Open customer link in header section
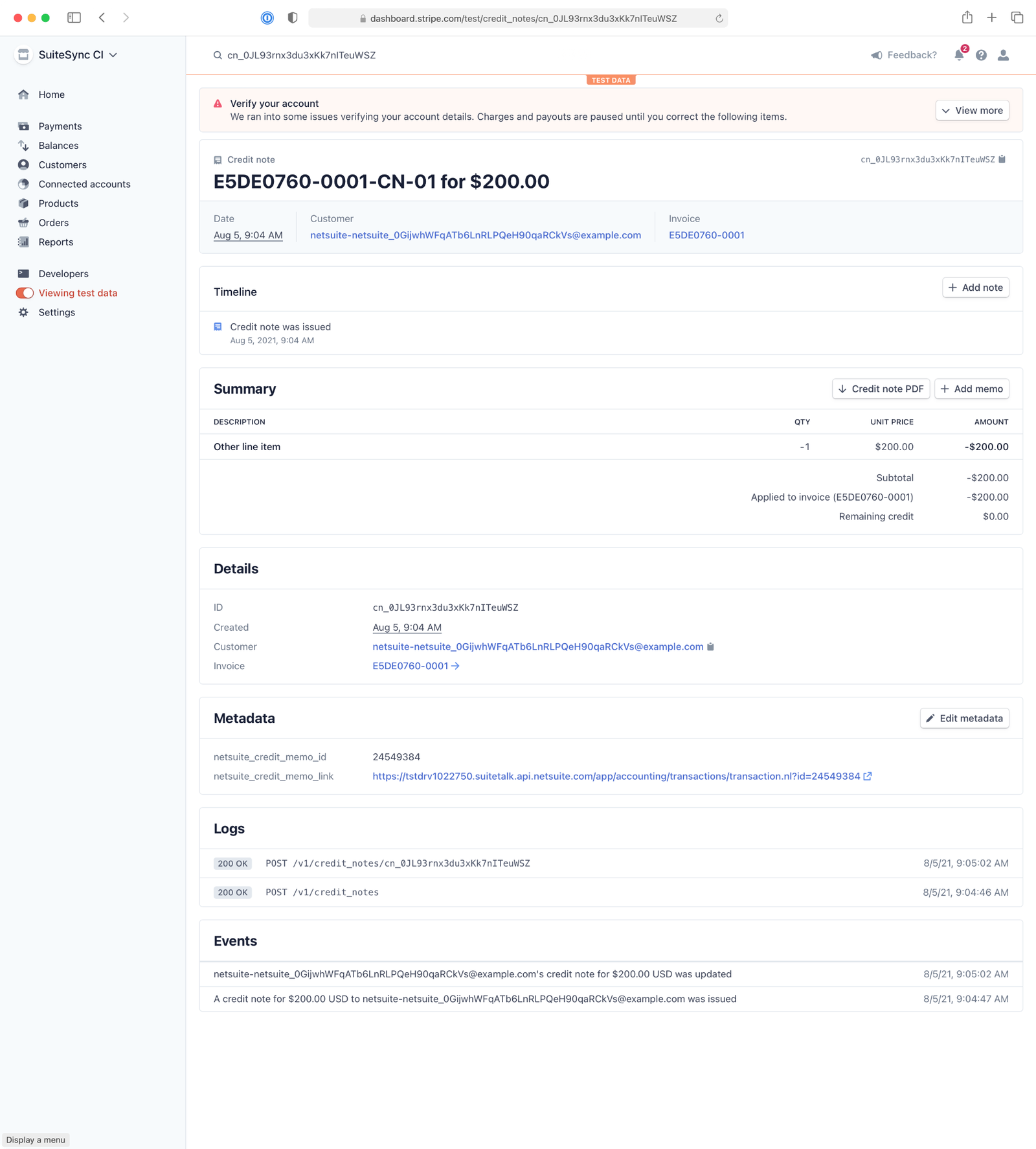 [x=475, y=235]
